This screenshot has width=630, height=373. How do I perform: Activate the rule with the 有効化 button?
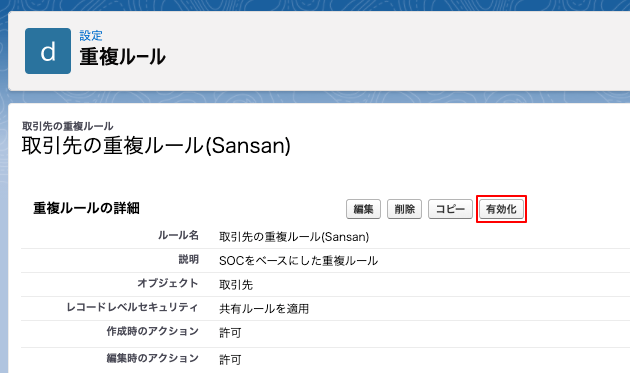pos(501,209)
